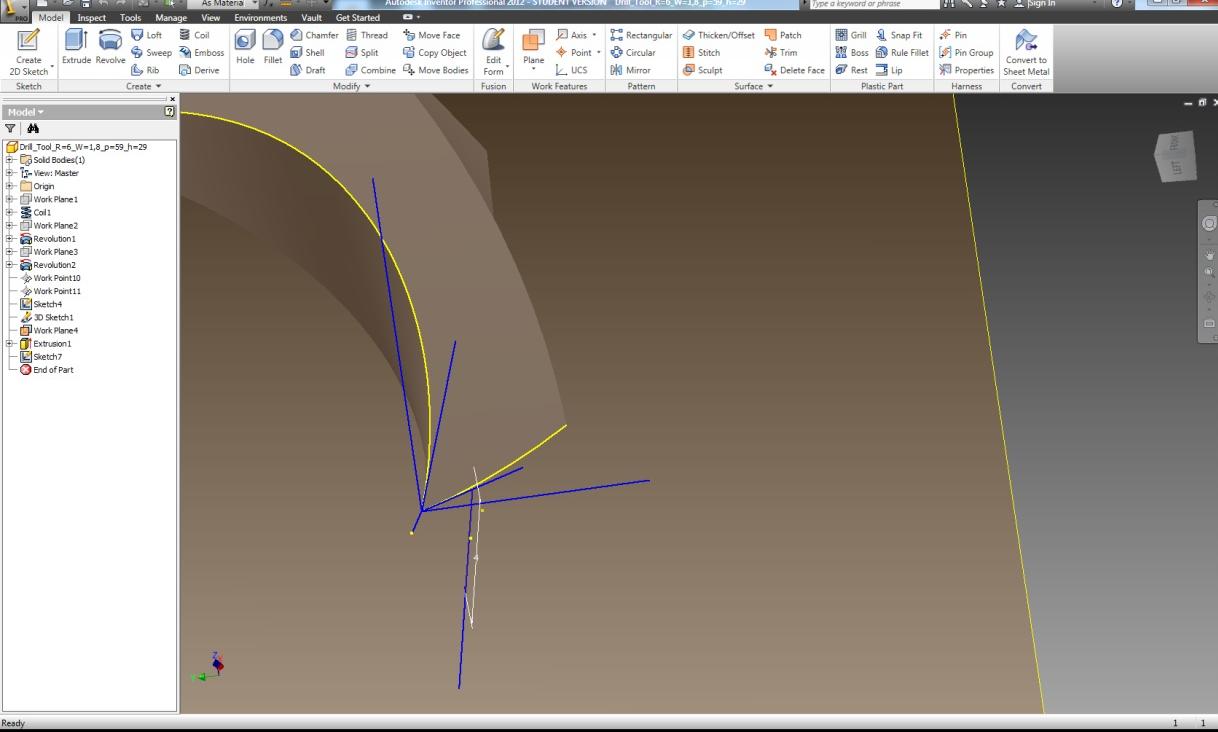Activate the Move Face tool
This screenshot has height=732, width=1218.
tap(432, 35)
